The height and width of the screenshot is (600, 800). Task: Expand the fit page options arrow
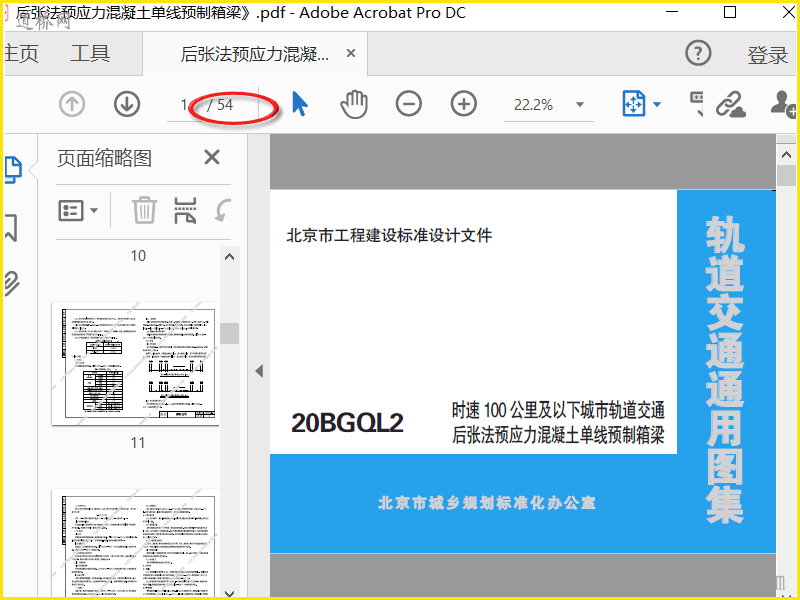(657, 105)
